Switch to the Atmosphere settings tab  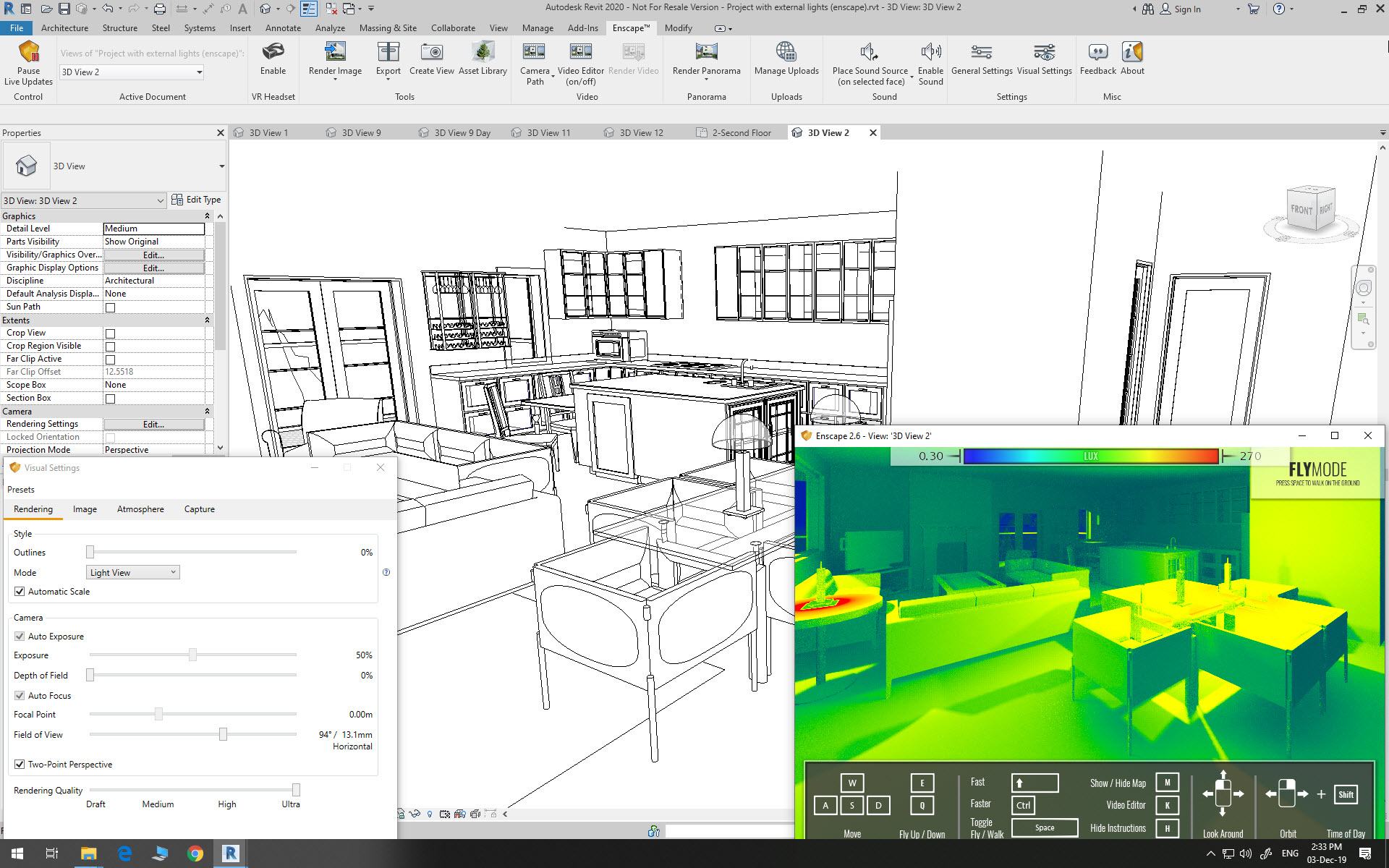click(140, 509)
